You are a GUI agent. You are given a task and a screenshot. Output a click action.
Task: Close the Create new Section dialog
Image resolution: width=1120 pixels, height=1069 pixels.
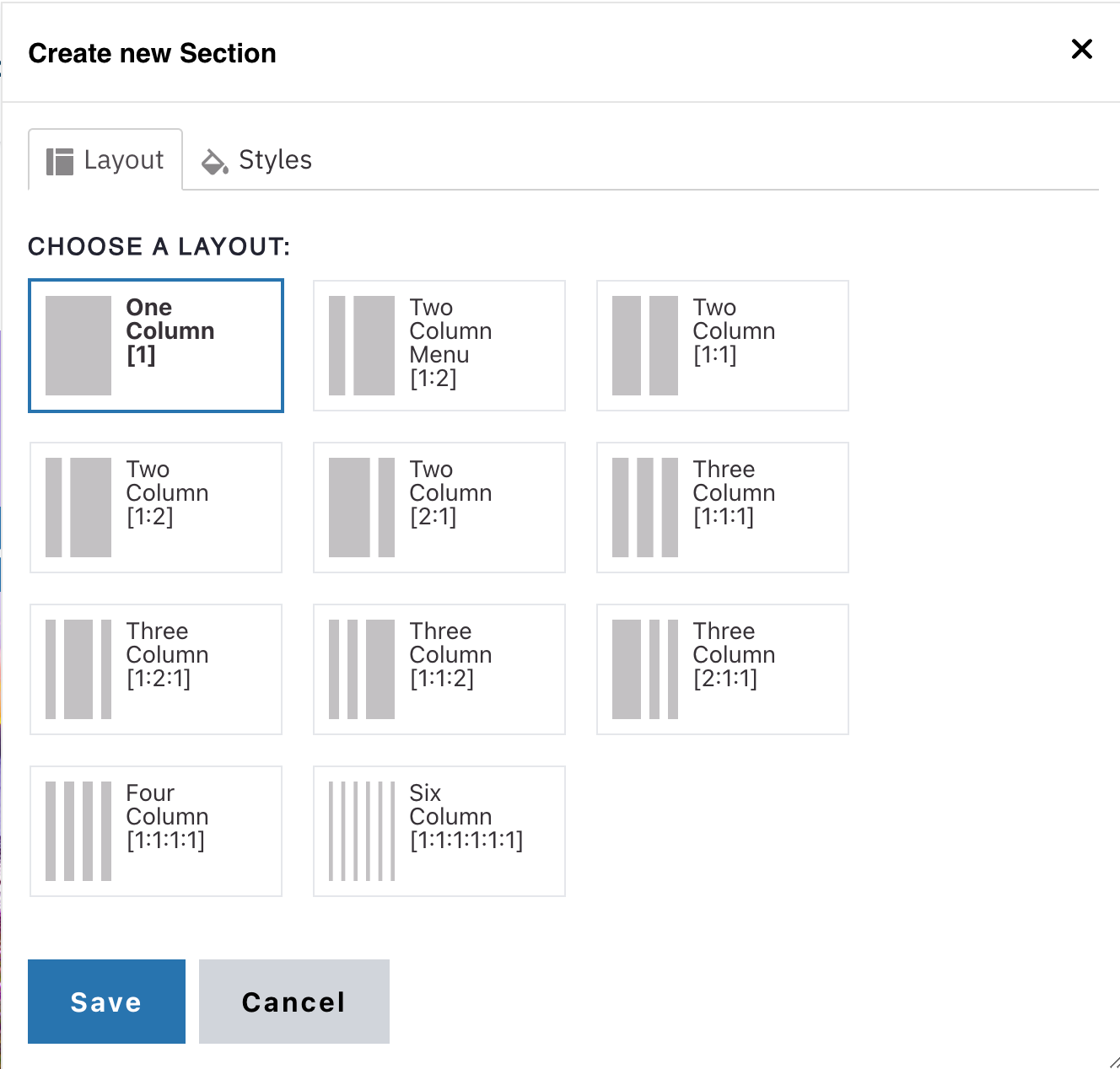pos(1081,49)
